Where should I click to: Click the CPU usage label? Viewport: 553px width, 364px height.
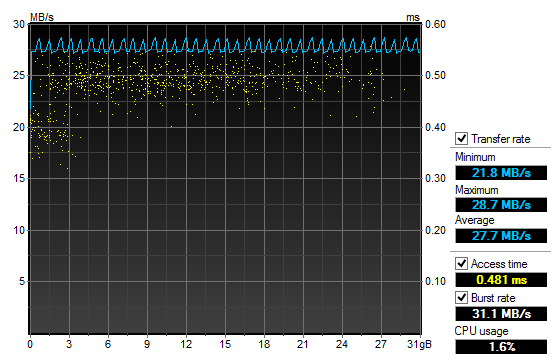(481, 331)
